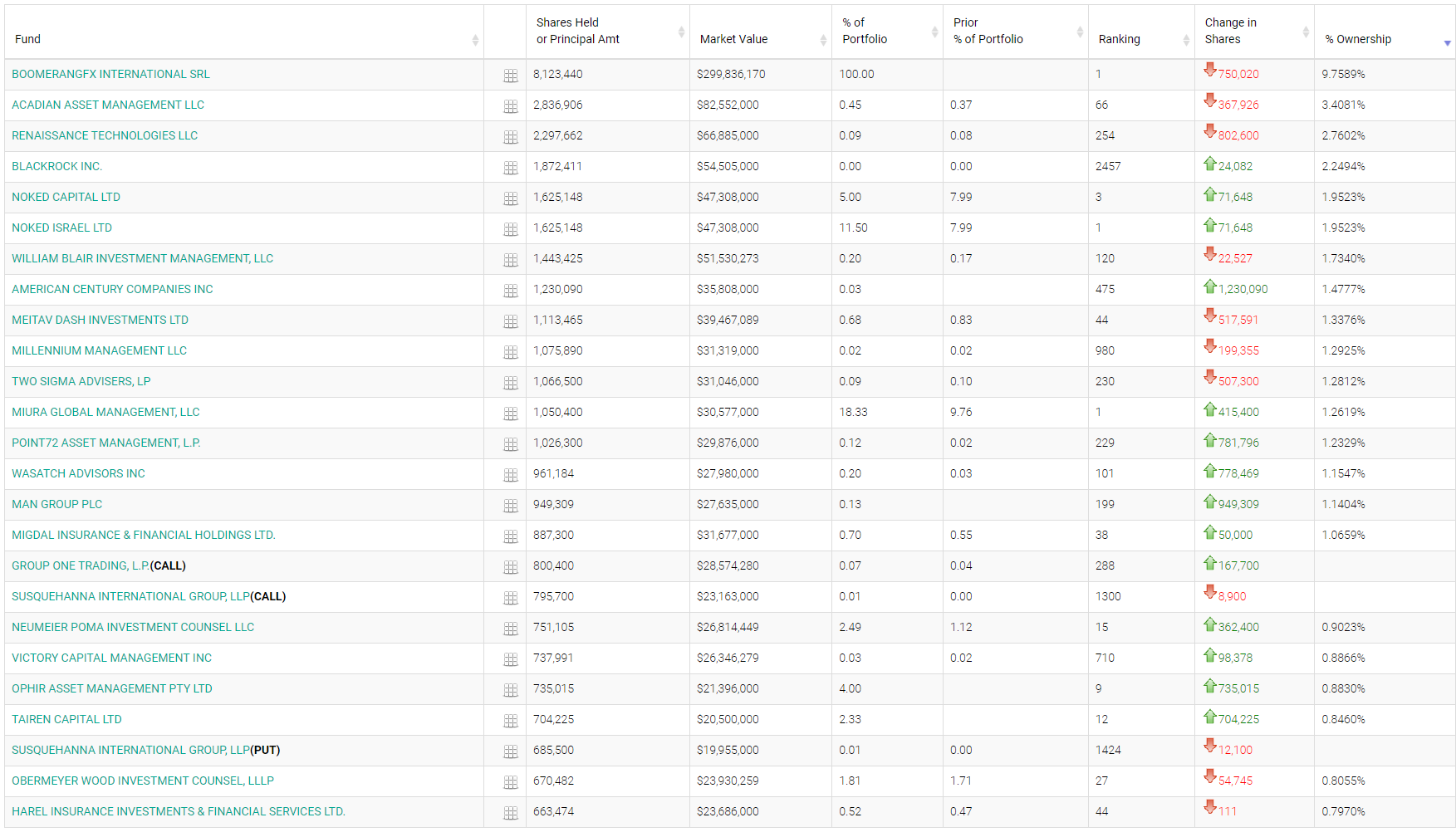Follow POINT72 ASSET MANAGEMENT, L.P. link

click(106, 443)
